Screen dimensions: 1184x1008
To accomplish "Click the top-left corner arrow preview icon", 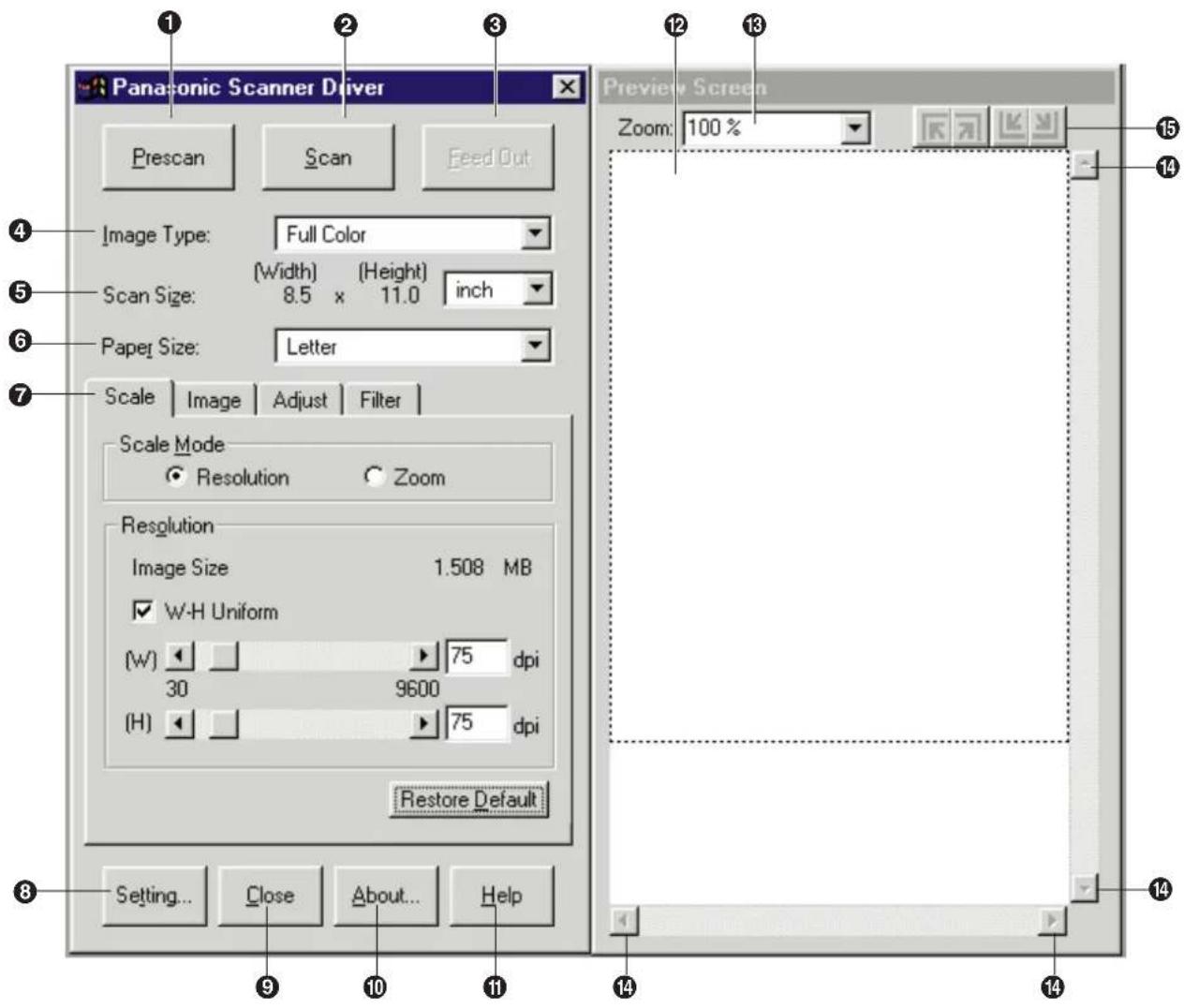I will [x=933, y=128].
